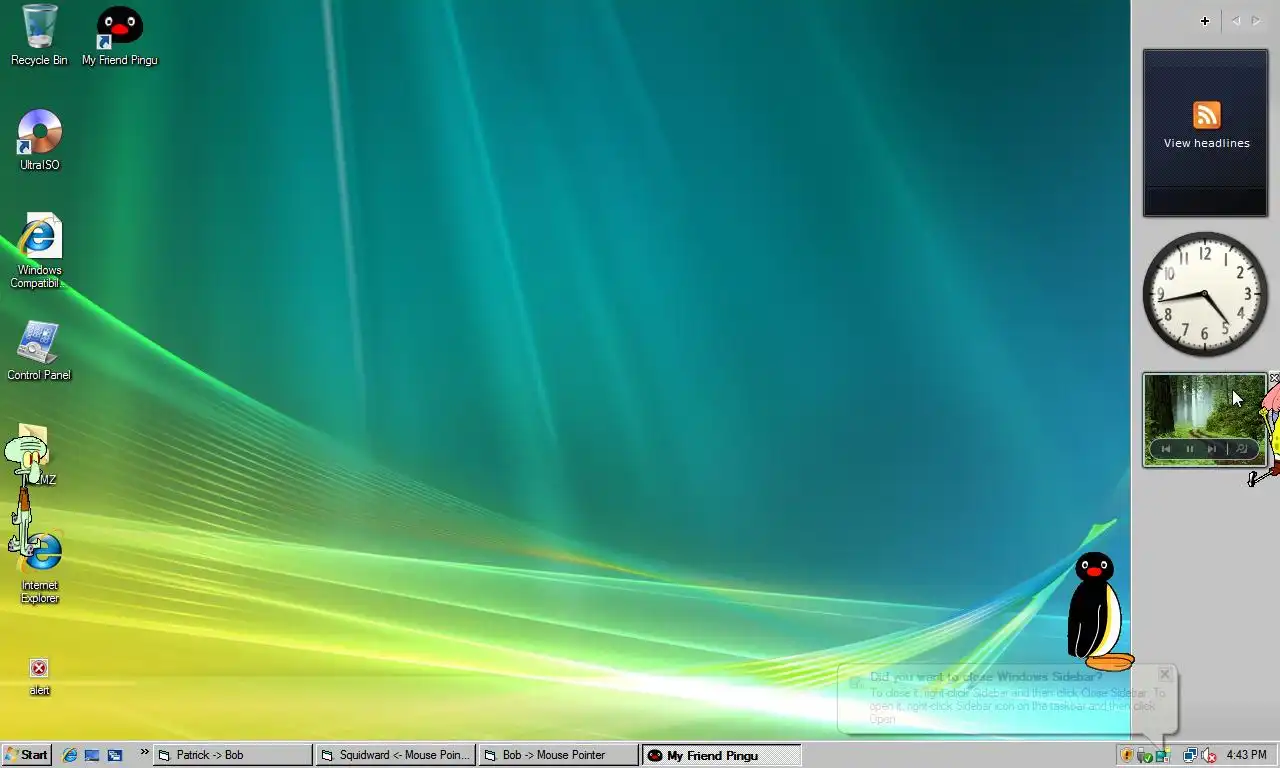Open the Recycle Bin desktop icon

coord(39,33)
